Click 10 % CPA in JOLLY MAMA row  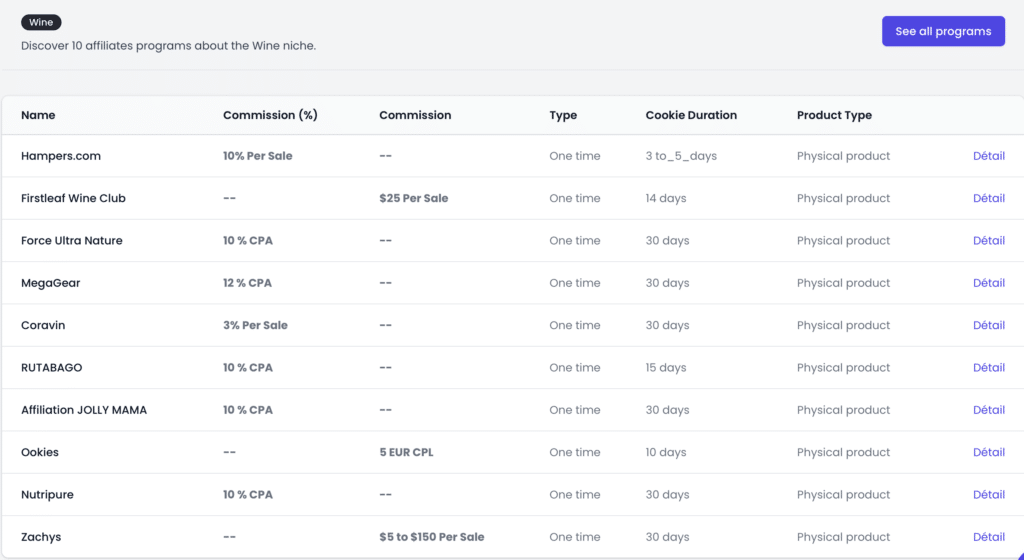(x=248, y=410)
